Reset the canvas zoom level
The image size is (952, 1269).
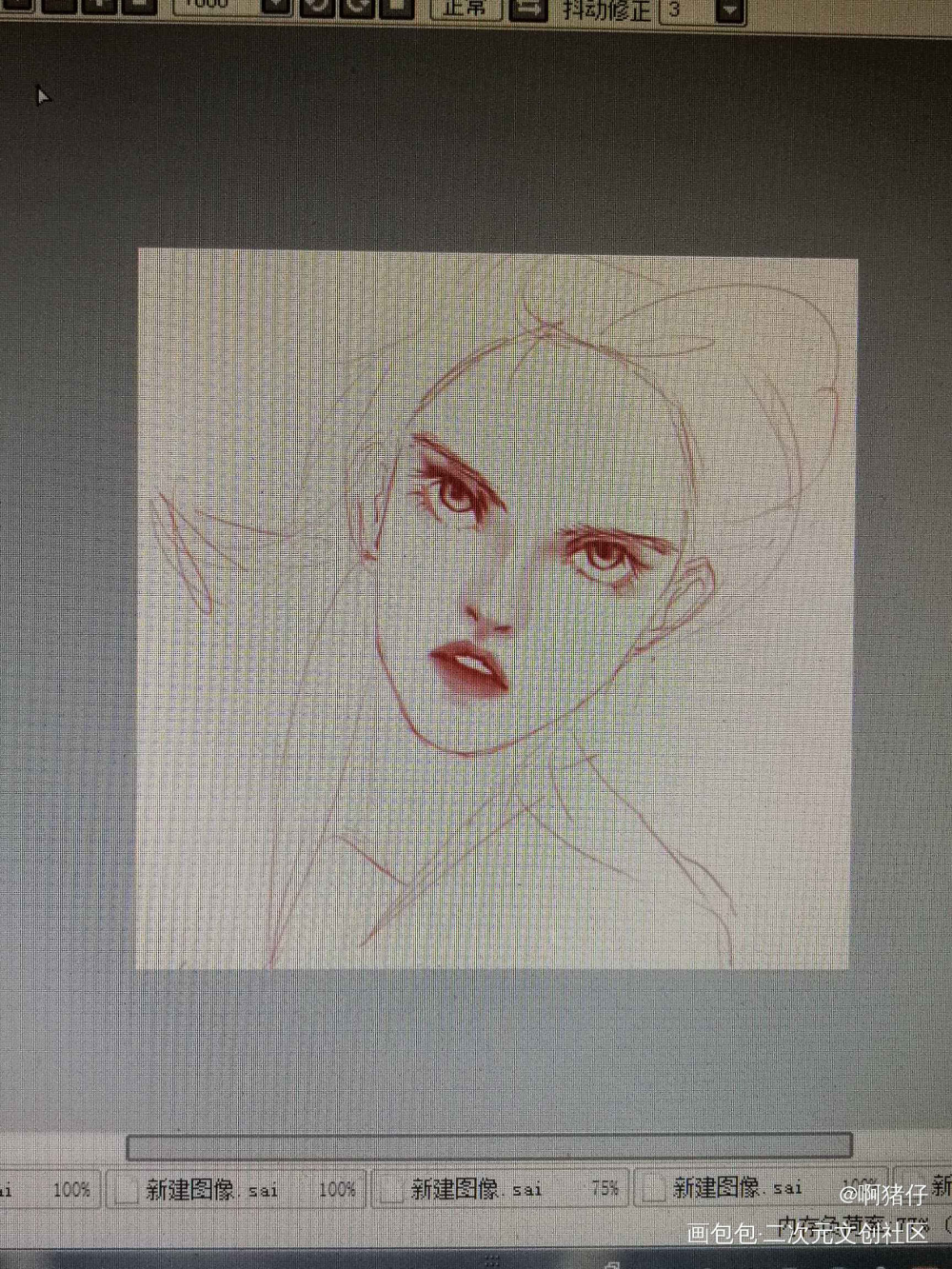tap(138, 8)
